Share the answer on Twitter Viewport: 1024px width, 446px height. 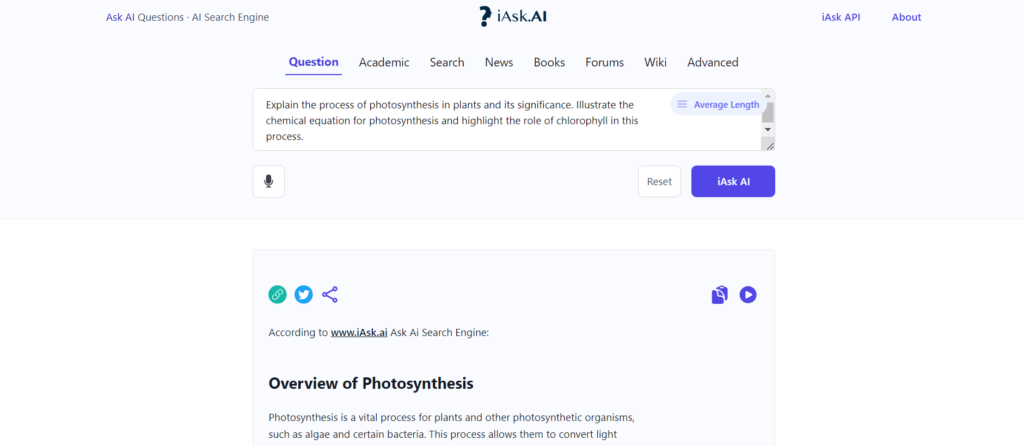[x=304, y=294]
